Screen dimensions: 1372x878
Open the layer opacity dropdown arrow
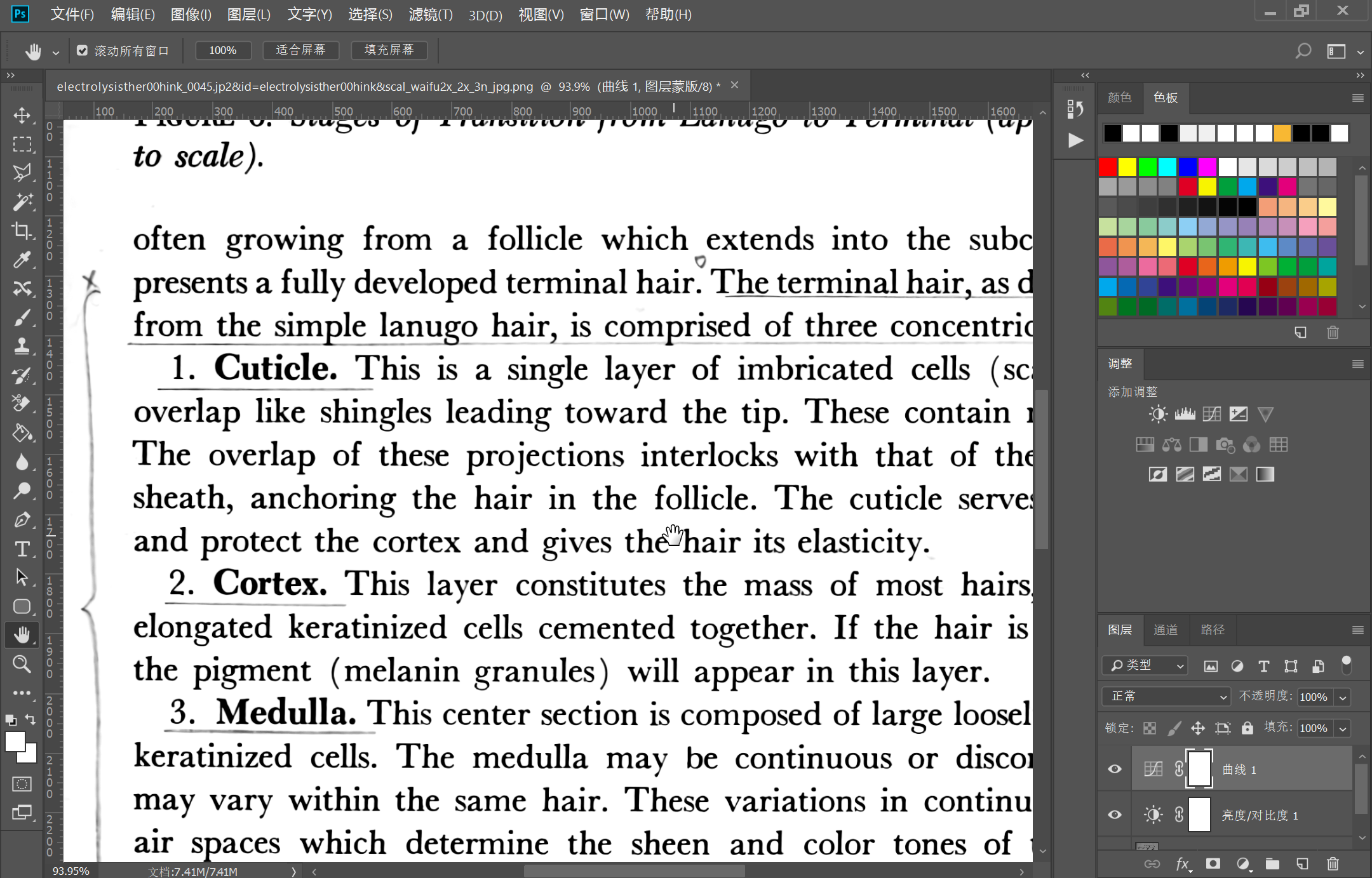click(x=1343, y=697)
